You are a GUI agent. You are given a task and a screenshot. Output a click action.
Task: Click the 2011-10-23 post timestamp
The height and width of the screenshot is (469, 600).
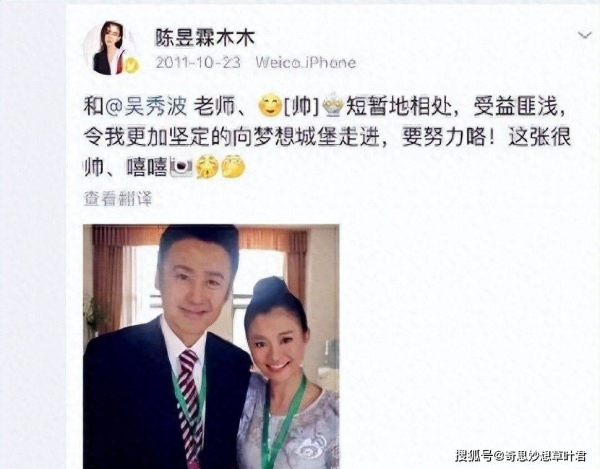198,62
